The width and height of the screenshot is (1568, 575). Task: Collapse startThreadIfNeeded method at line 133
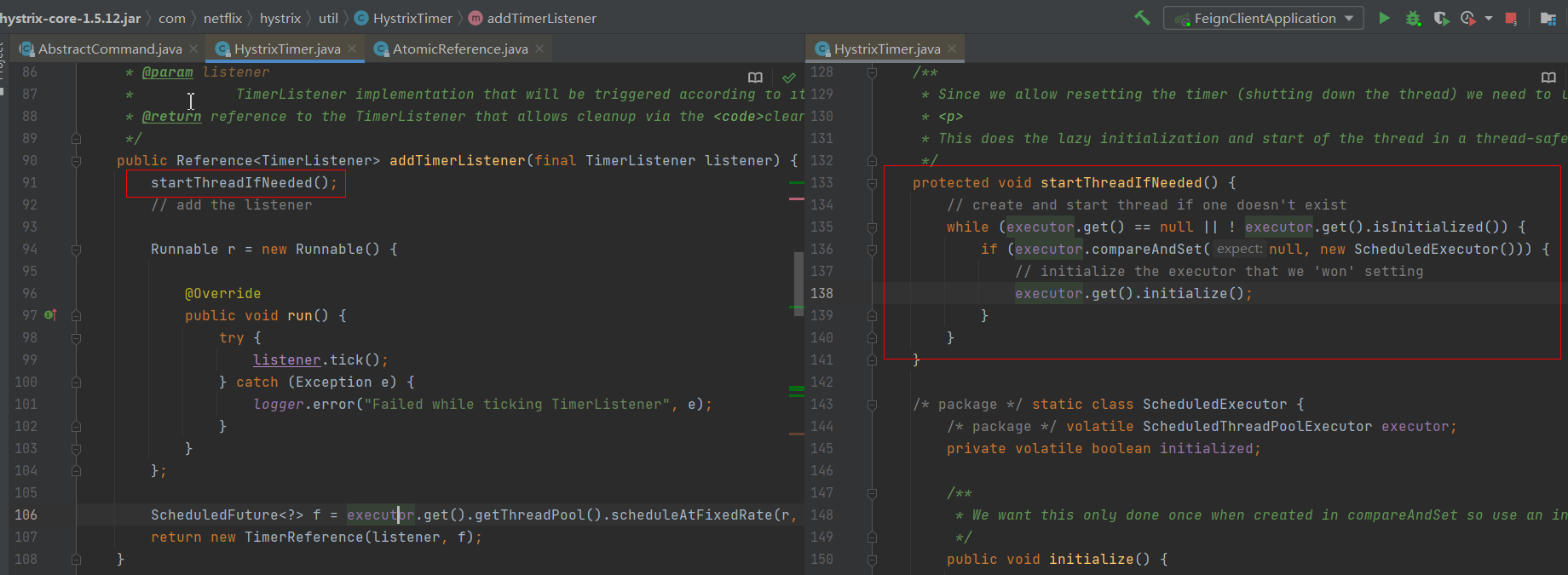click(x=872, y=182)
